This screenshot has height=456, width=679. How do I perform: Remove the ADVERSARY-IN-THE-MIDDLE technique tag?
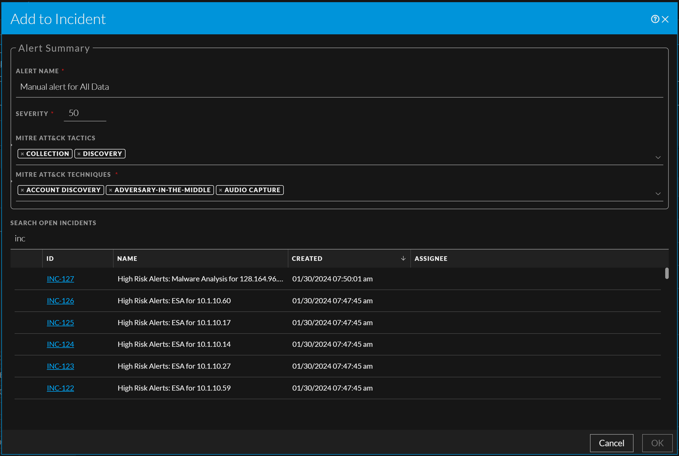point(111,190)
